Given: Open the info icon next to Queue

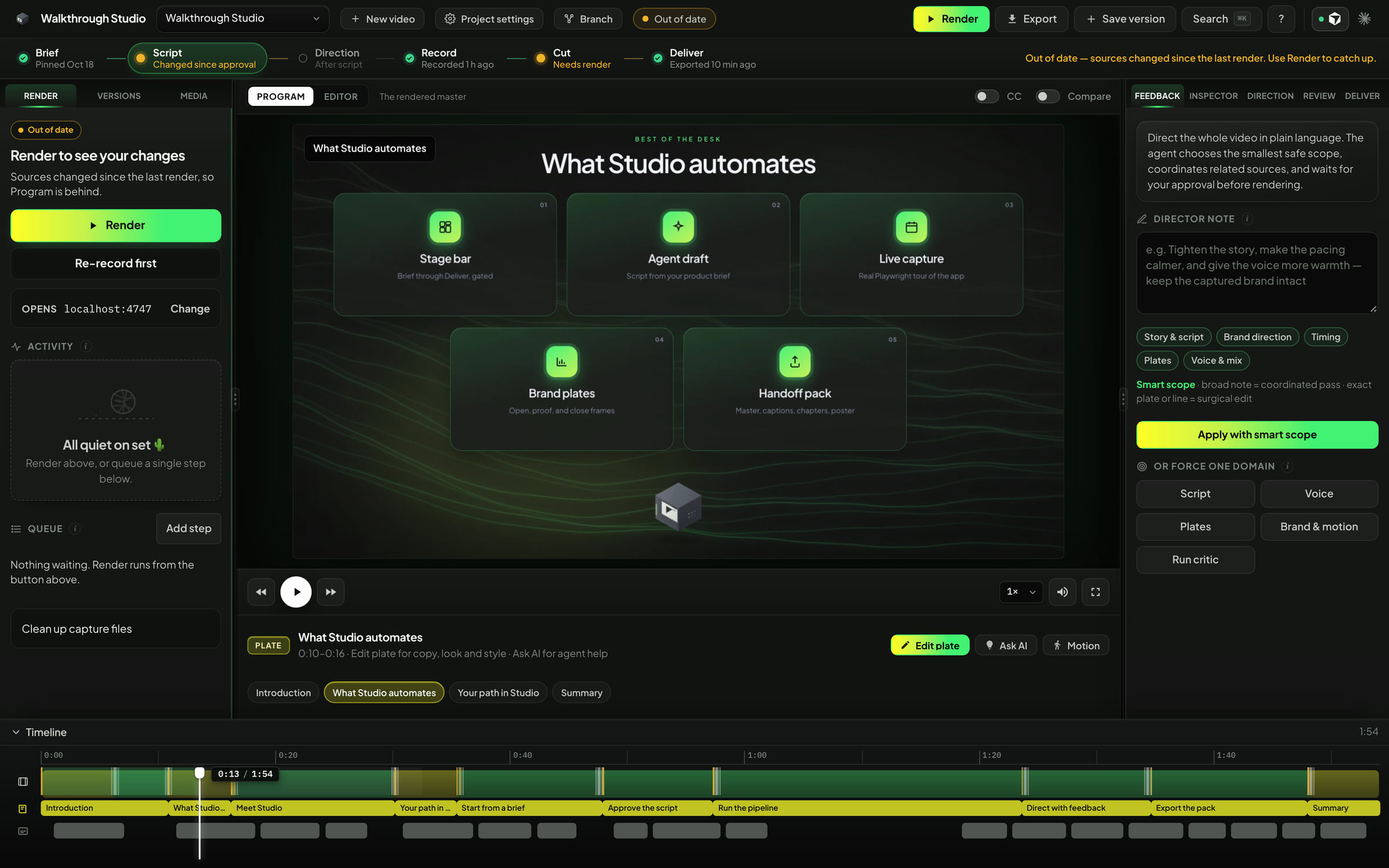Looking at the screenshot, I should point(75,528).
